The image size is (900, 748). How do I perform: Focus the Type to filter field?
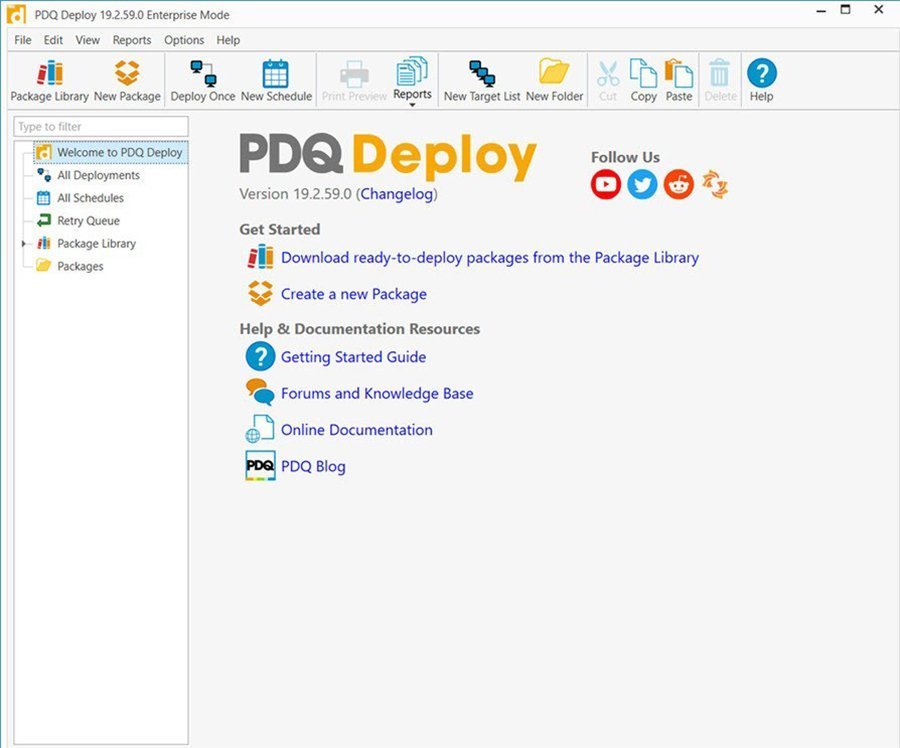(x=101, y=126)
